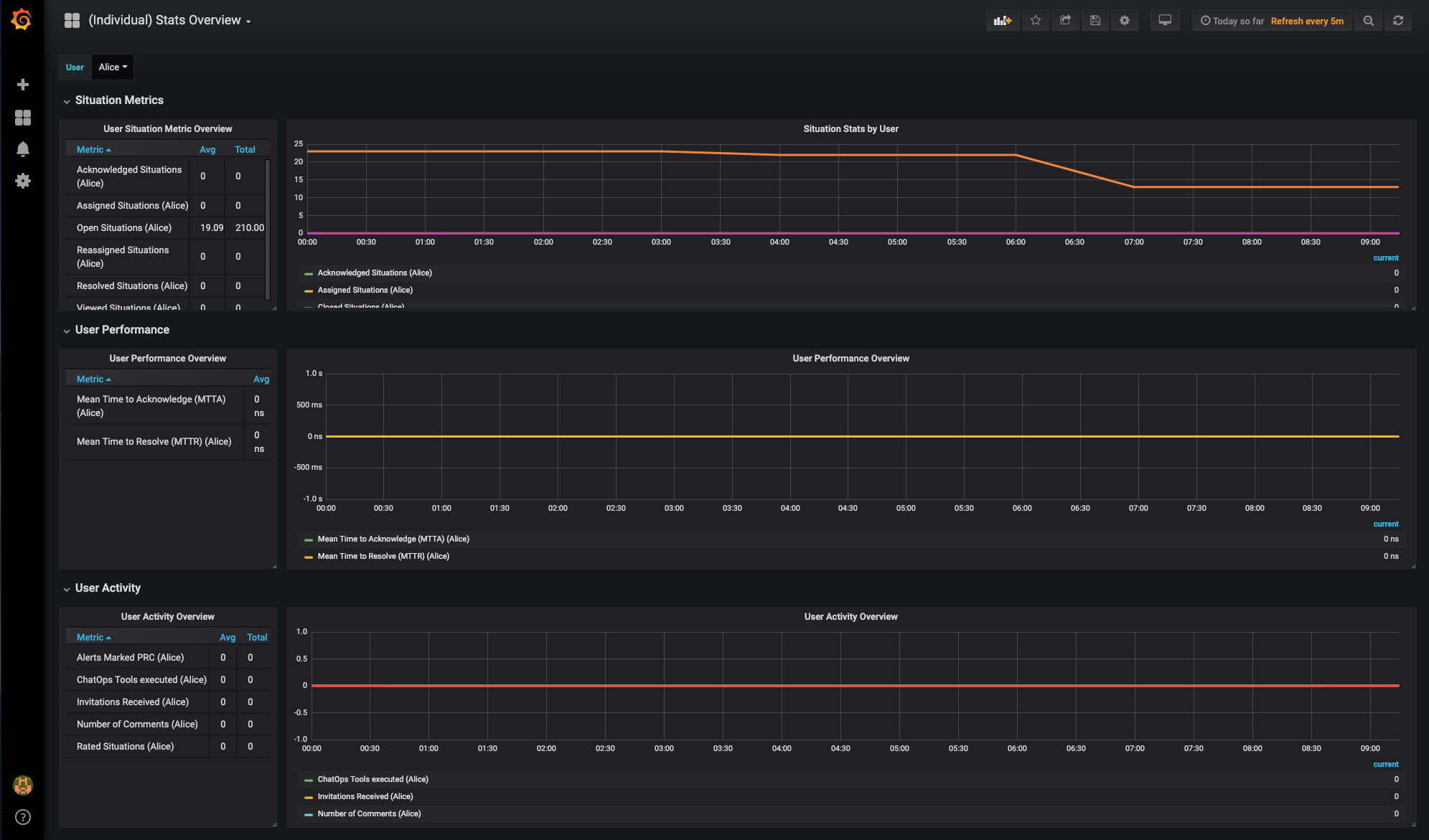Star this dashboard
Screen dimensions: 1429x840
coord(1035,20)
